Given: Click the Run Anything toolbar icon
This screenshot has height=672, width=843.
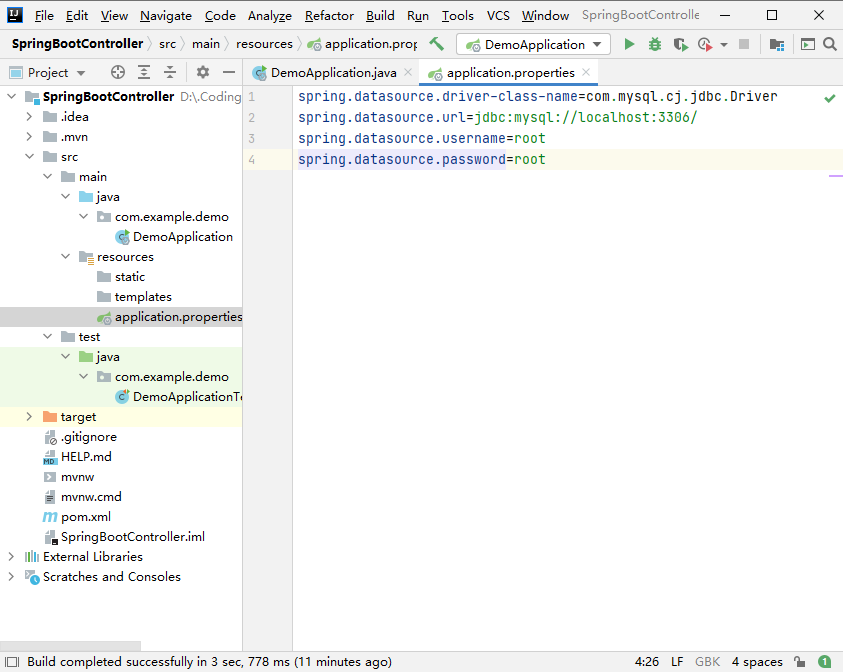Looking at the screenshot, I should pyautogui.click(x=808, y=44).
